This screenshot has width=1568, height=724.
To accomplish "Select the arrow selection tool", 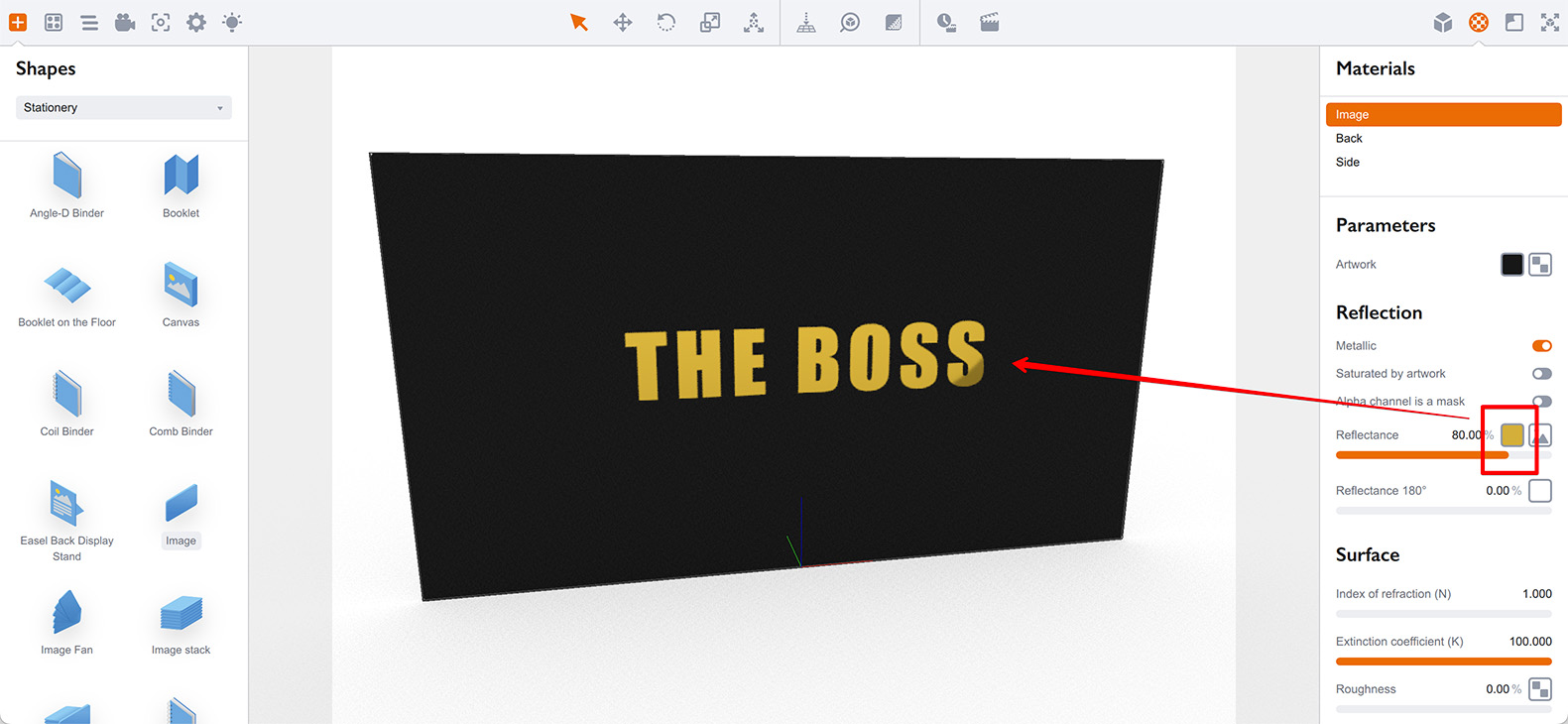I will [x=579, y=22].
